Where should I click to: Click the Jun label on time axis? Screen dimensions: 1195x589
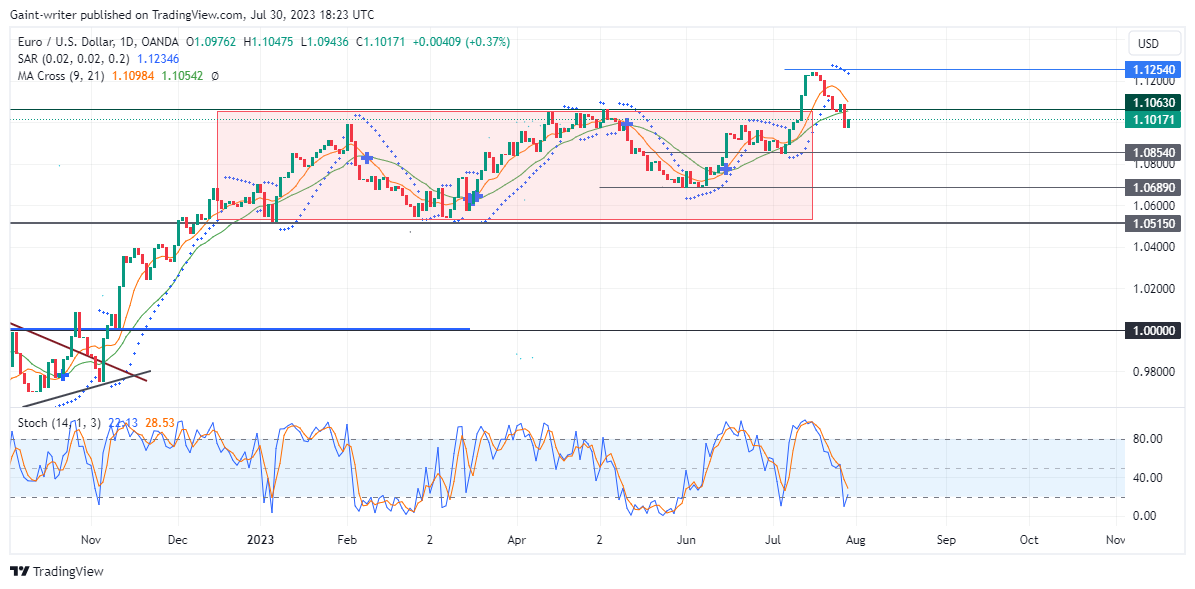point(687,539)
